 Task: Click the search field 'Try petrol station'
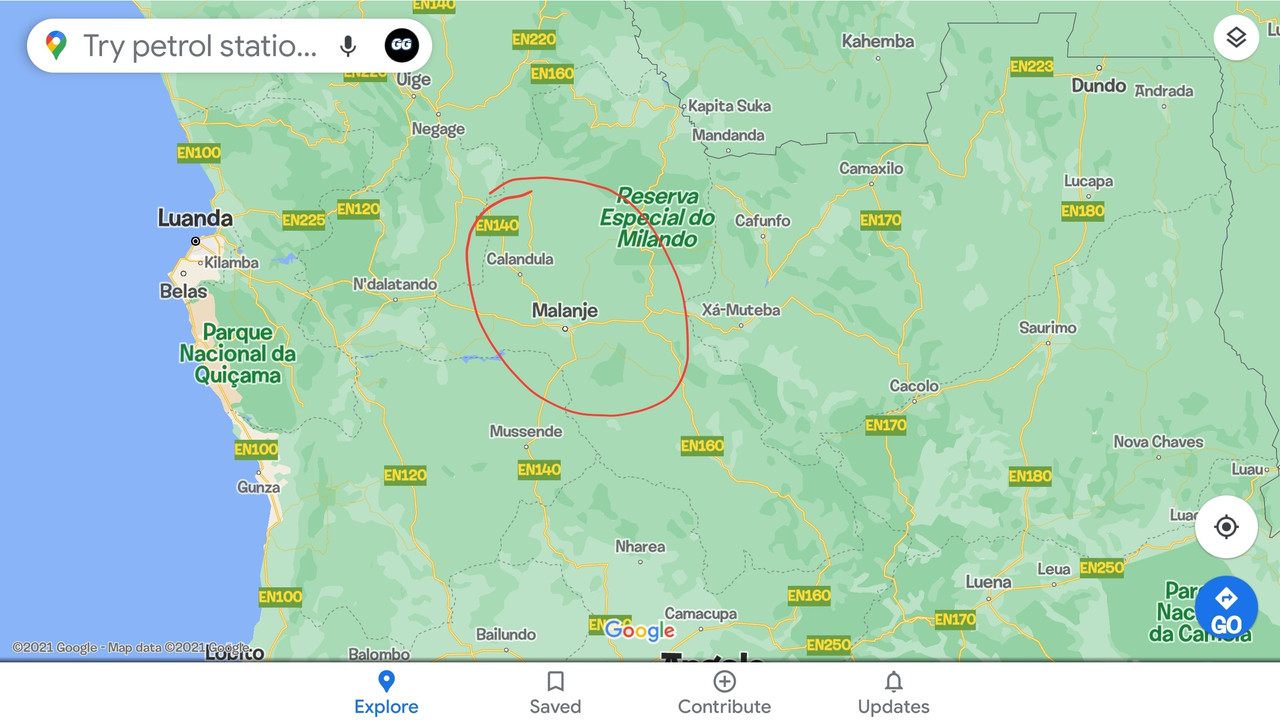click(200, 46)
